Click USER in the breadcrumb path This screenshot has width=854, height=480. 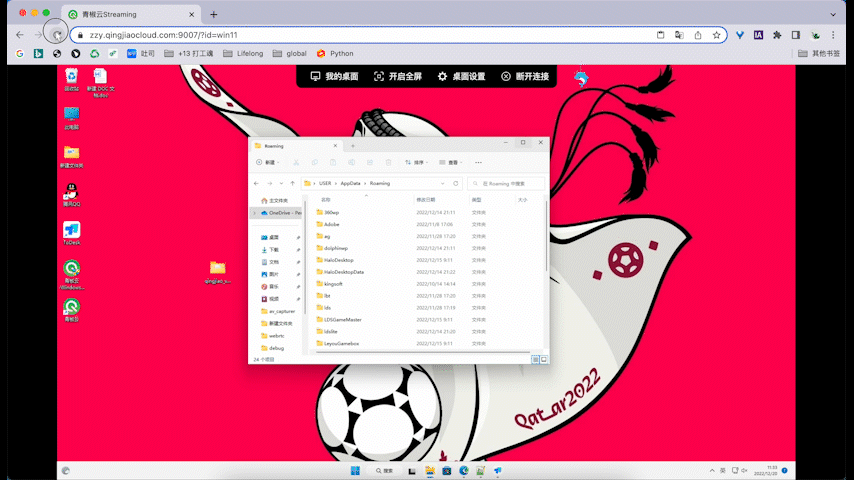(x=325, y=184)
